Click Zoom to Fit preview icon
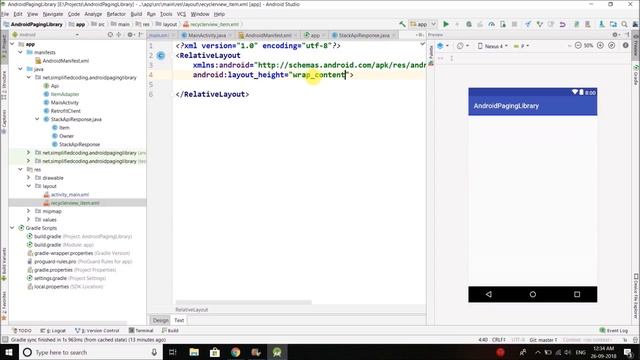Image resolution: width=640 pixels, height=360 pixels. pyautogui.click(x=611, y=46)
